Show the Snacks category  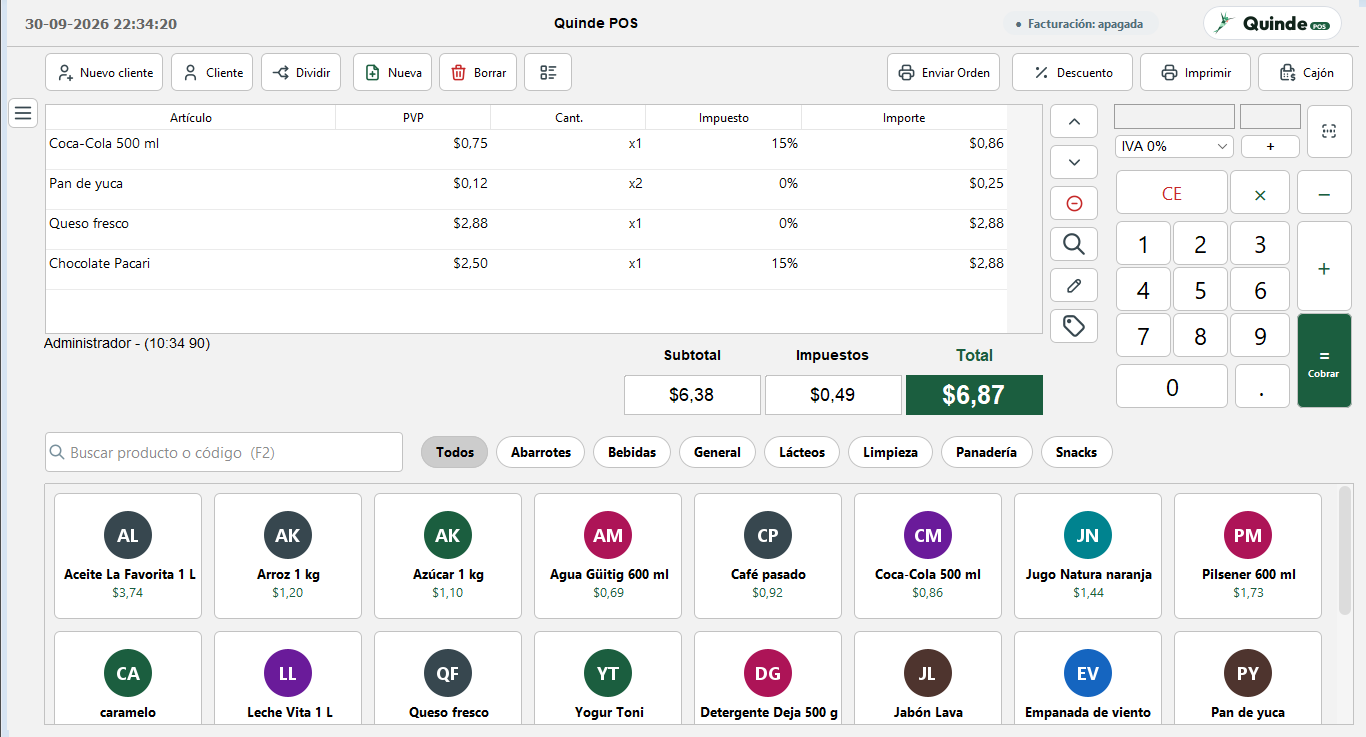coord(1076,452)
